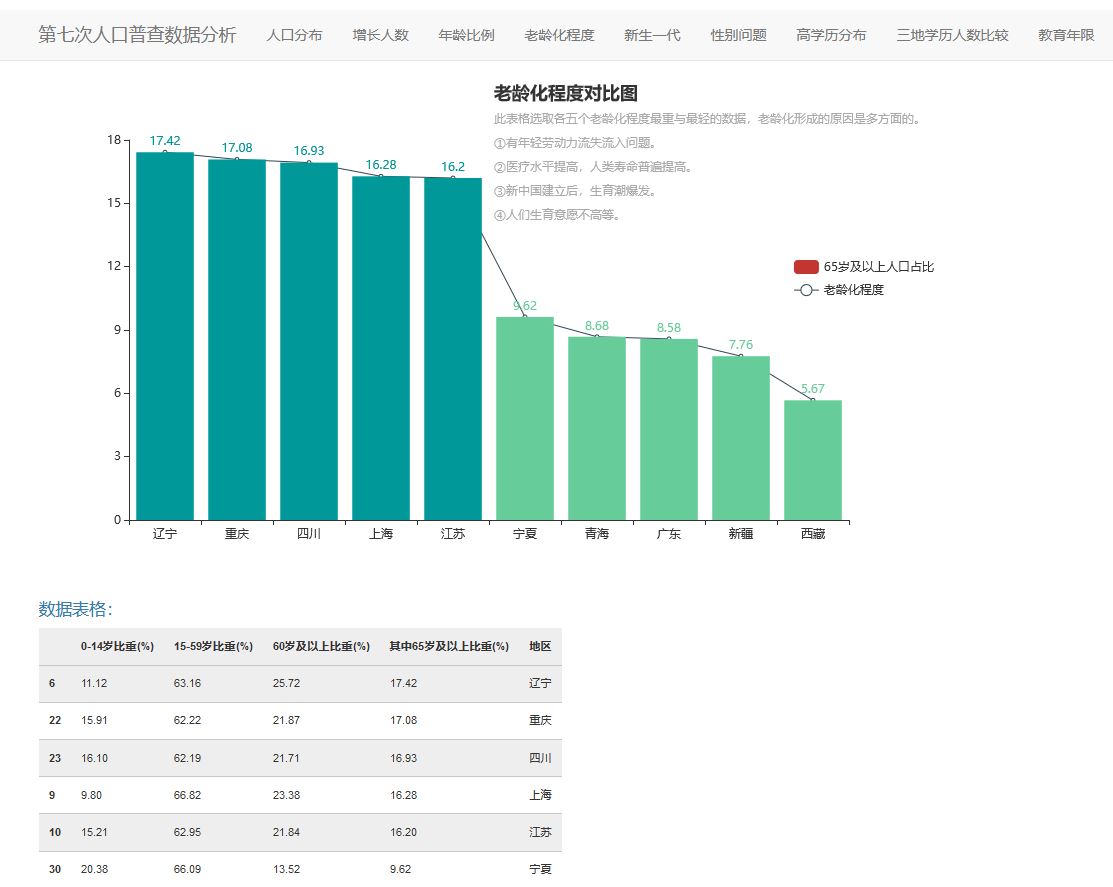Viewport: 1113px width, 887px height.
Task: Click the 17.08 value label on chart
Action: tap(237, 148)
